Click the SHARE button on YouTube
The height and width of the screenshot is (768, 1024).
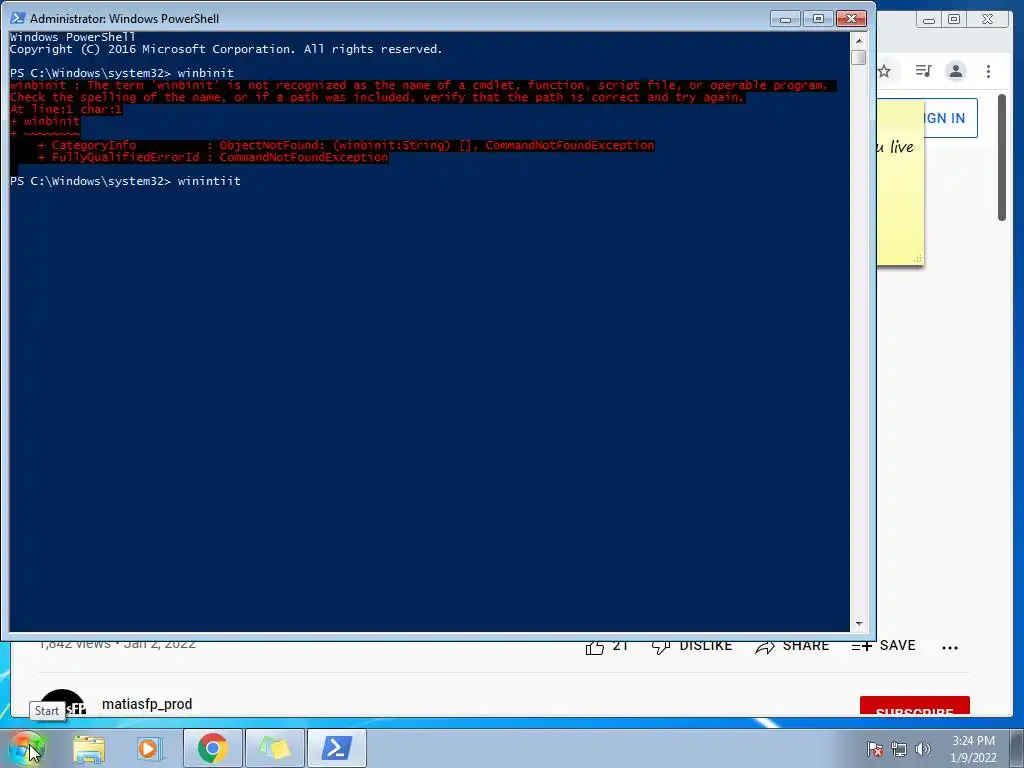click(792, 646)
